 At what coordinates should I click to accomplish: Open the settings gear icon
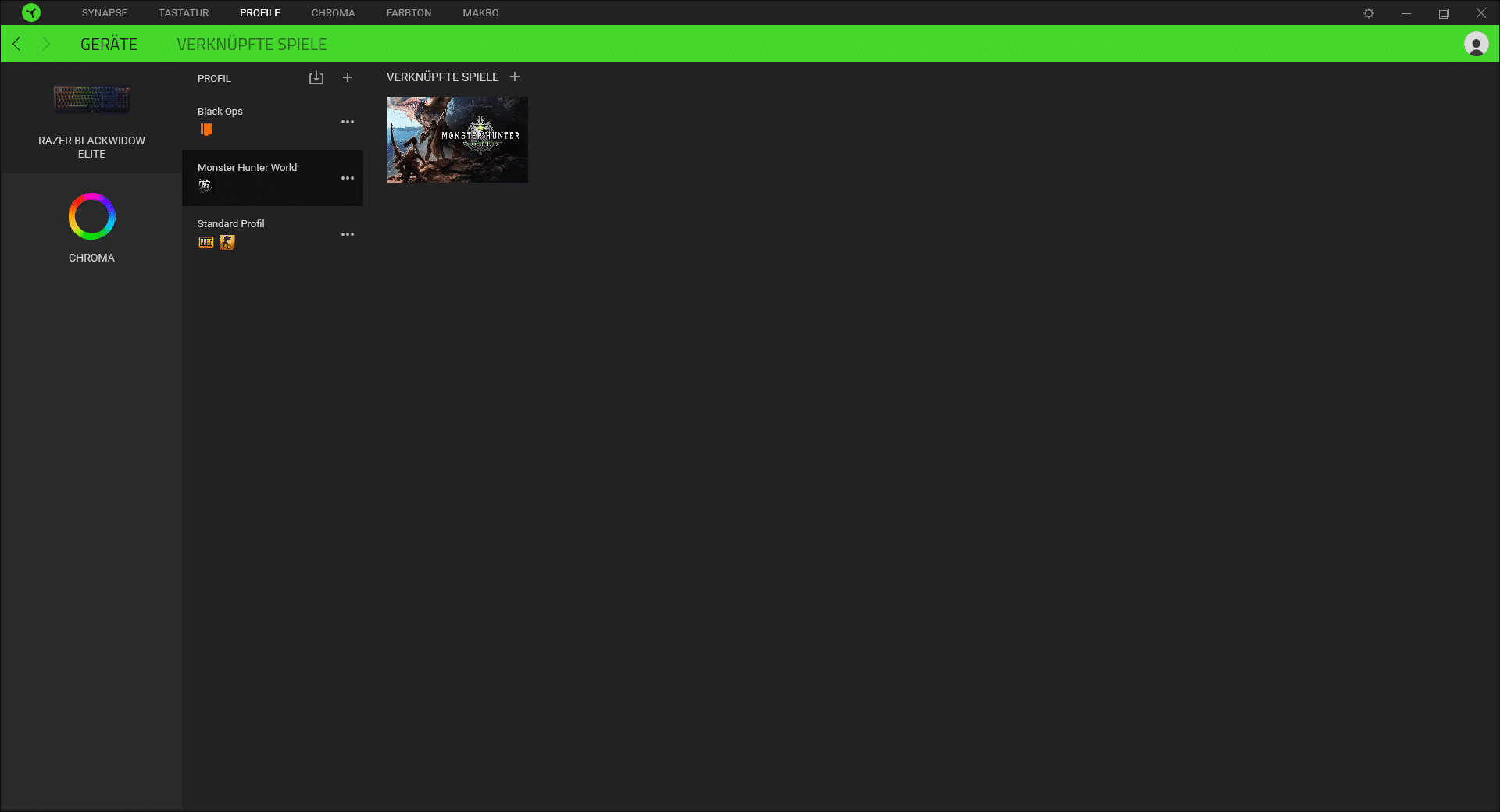tap(1369, 13)
